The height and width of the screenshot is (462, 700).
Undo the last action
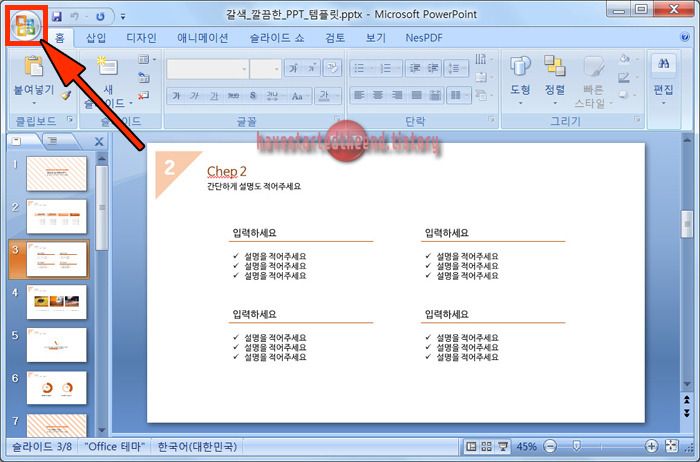click(74, 17)
